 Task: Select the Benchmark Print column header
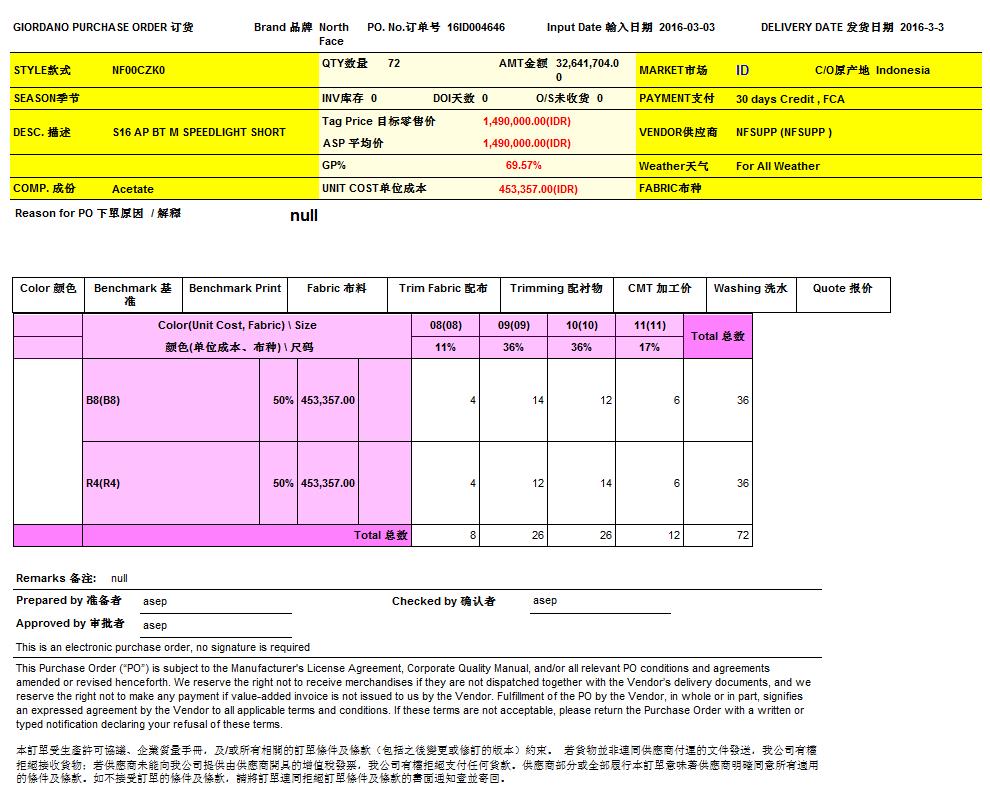point(235,288)
